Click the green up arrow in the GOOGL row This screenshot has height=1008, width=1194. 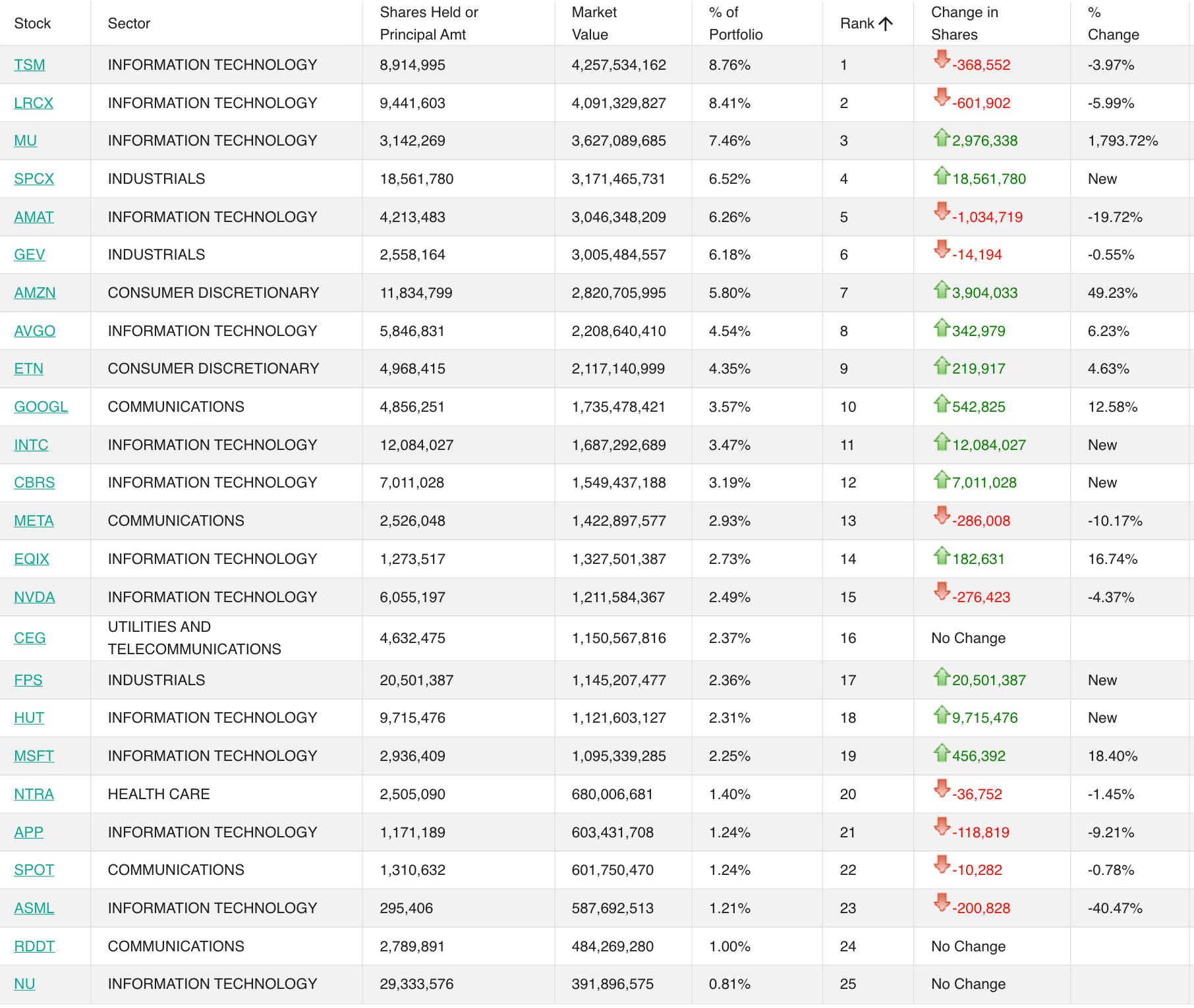(942, 403)
